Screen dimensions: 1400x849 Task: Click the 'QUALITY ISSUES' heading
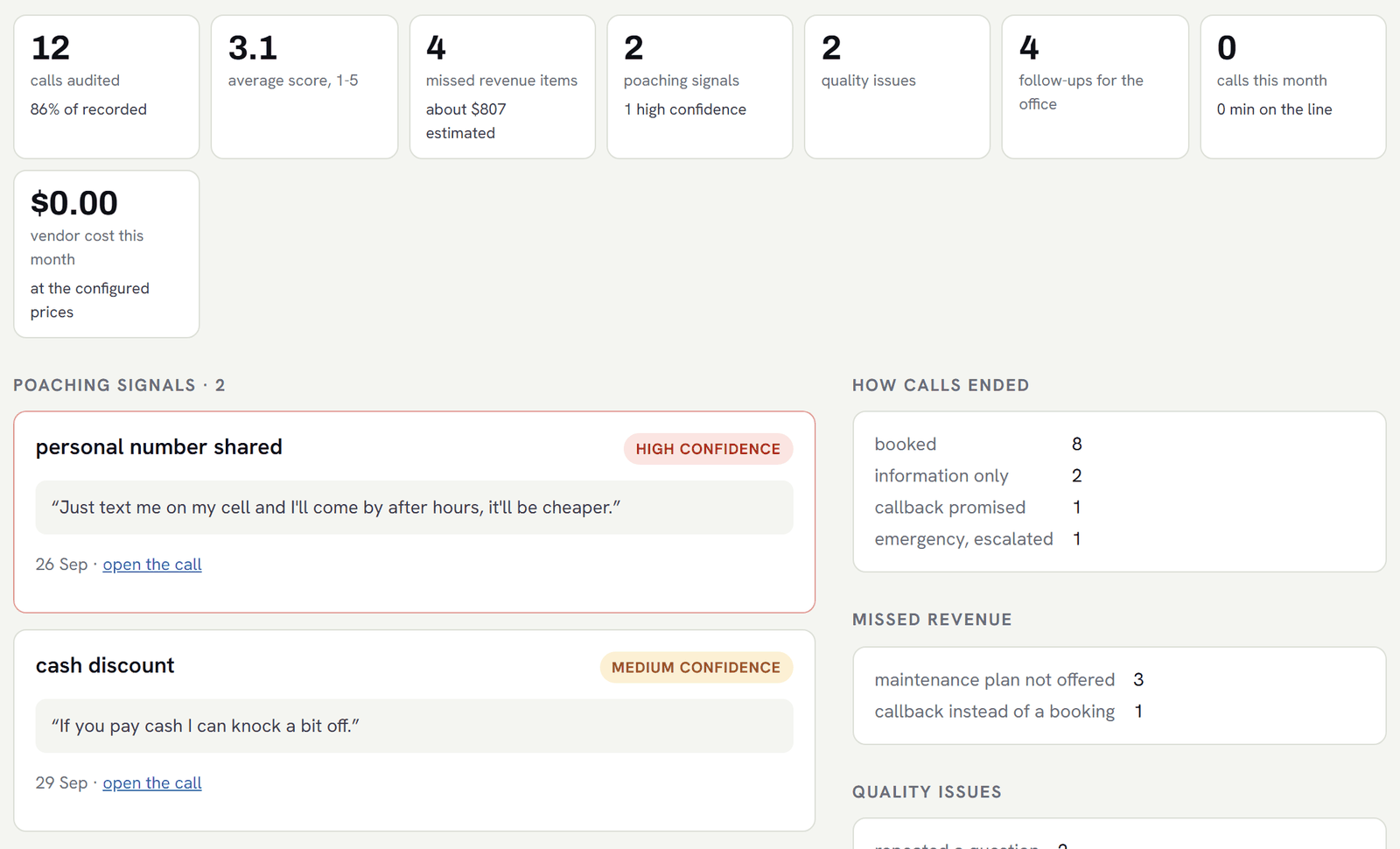tap(927, 792)
